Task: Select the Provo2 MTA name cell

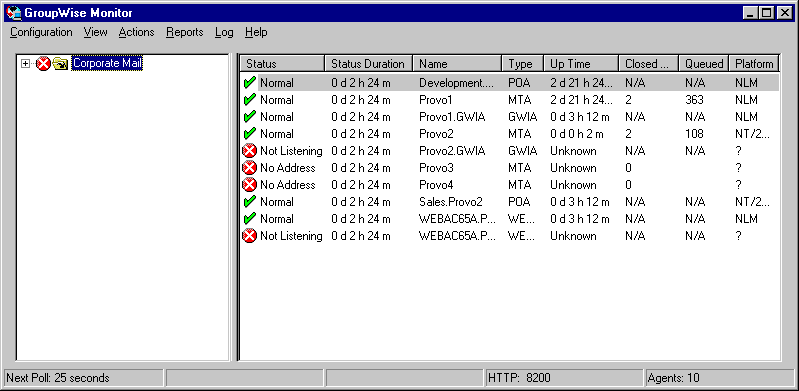Action: pyautogui.click(x=436, y=134)
